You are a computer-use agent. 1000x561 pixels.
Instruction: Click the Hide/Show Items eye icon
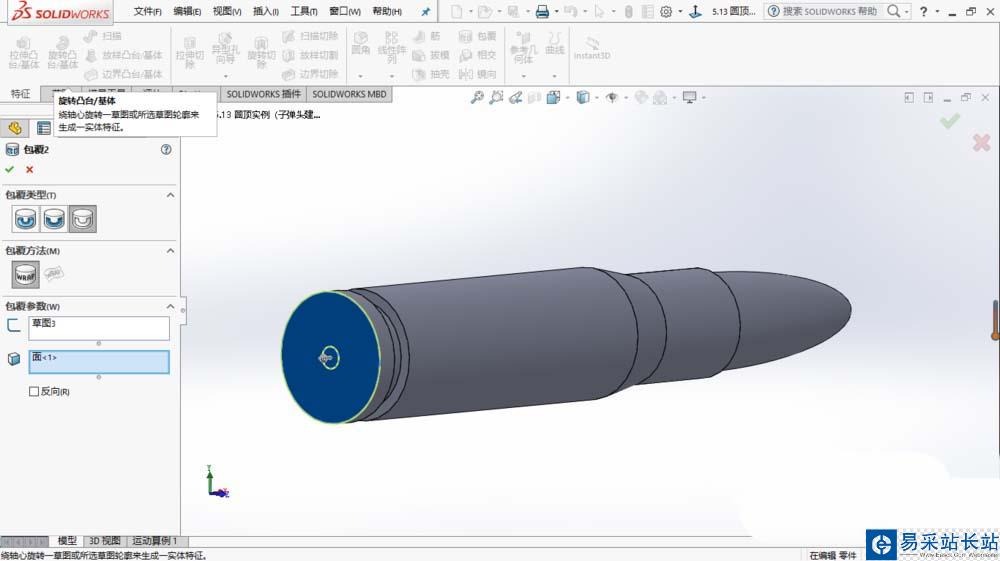pos(612,98)
